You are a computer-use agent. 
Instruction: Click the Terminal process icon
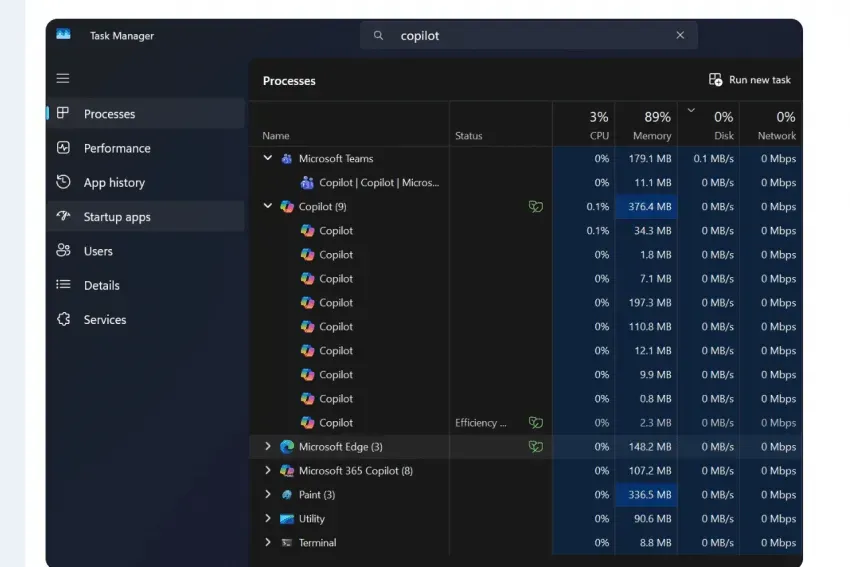click(287, 542)
